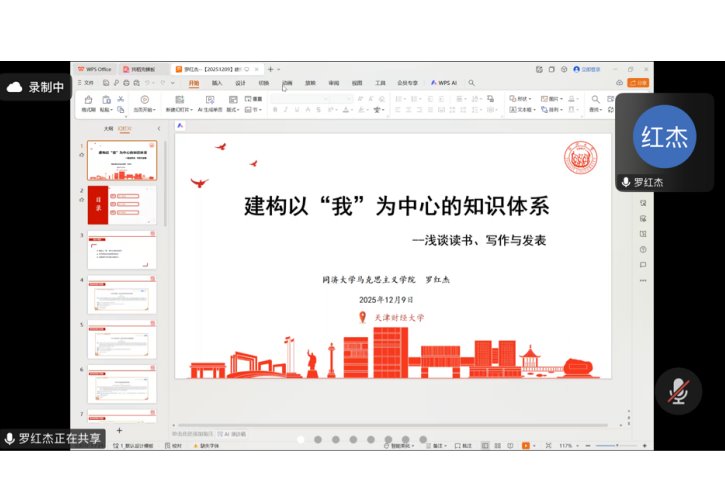Expand the Layout dropdown
This screenshot has height=501, width=725.
click(x=232, y=110)
